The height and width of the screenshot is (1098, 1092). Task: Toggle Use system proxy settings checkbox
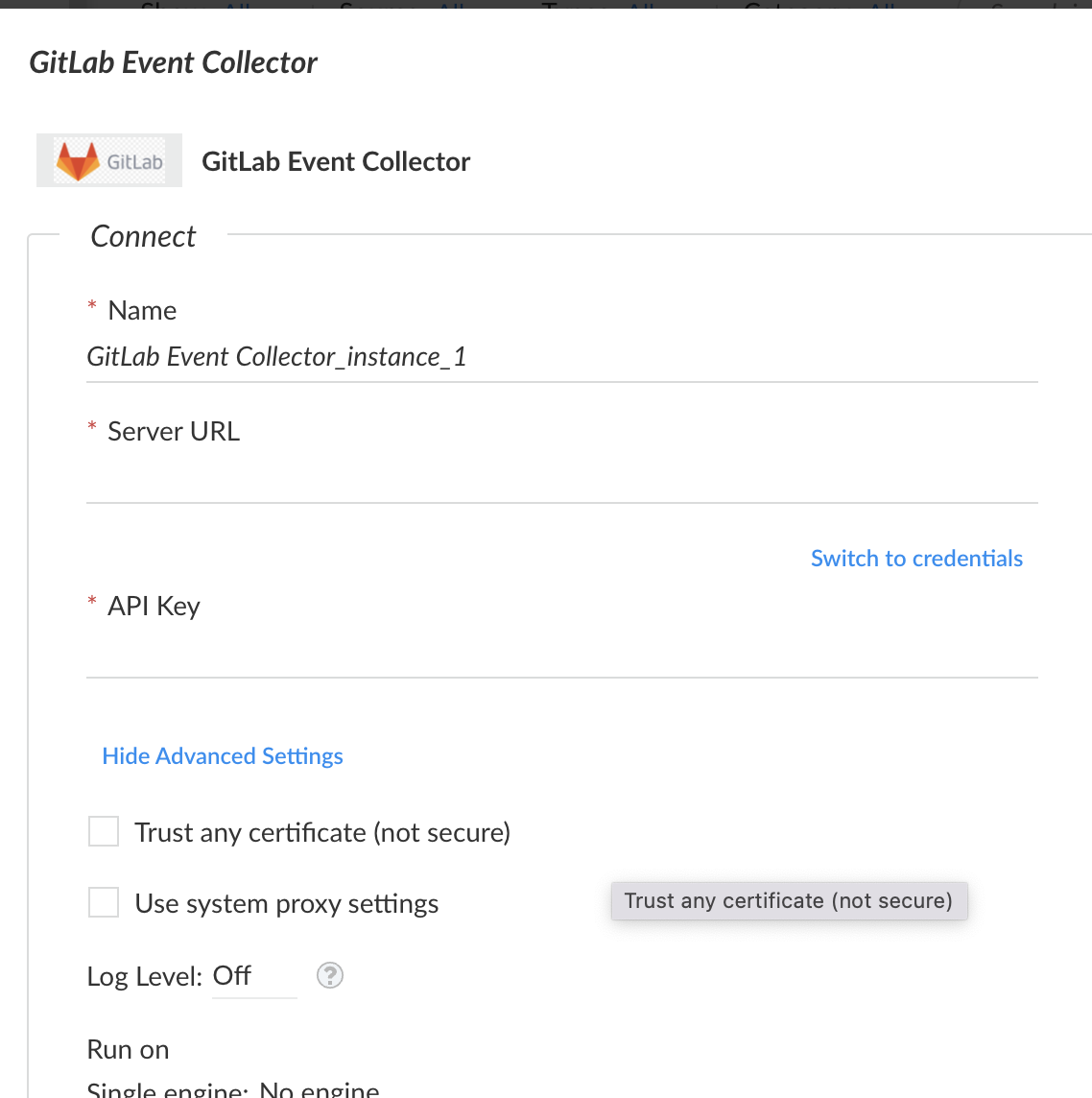pyautogui.click(x=104, y=902)
